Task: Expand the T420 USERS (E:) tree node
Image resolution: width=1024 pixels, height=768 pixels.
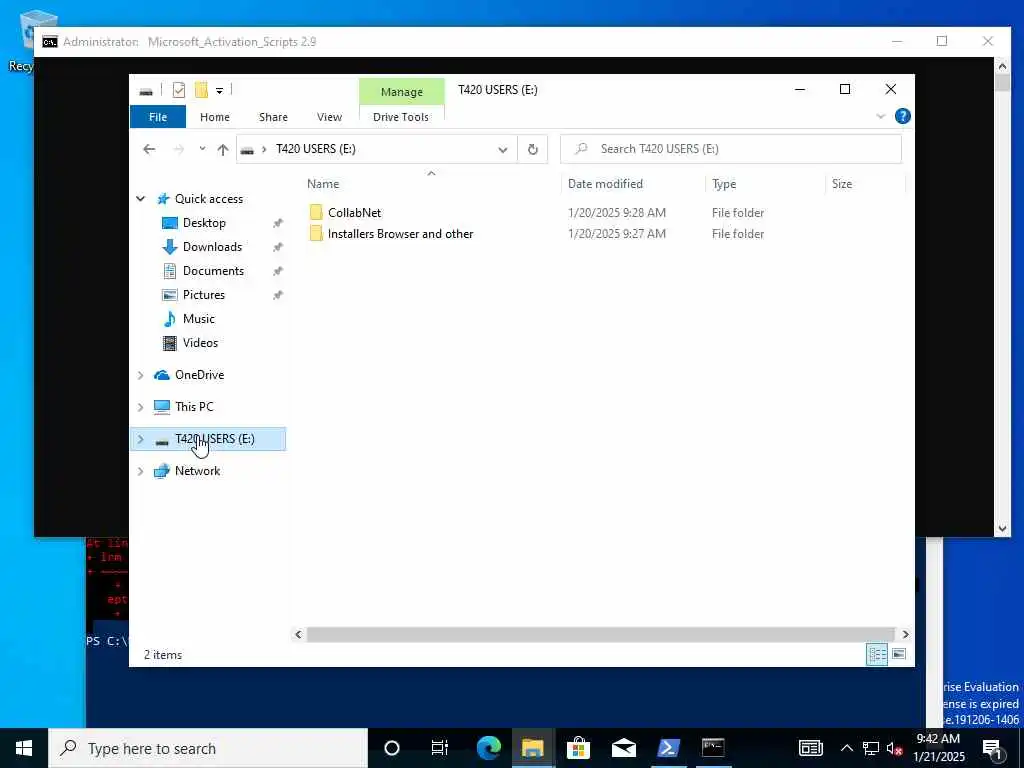Action: (x=140, y=439)
